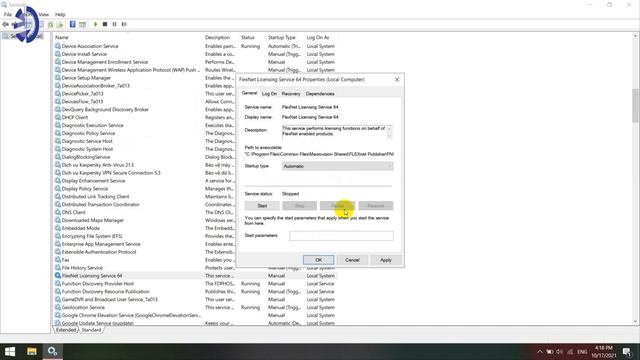Click gear icon of FlexNet Licensing Service 64 row
This screenshot has height=360, width=640.
58,276
